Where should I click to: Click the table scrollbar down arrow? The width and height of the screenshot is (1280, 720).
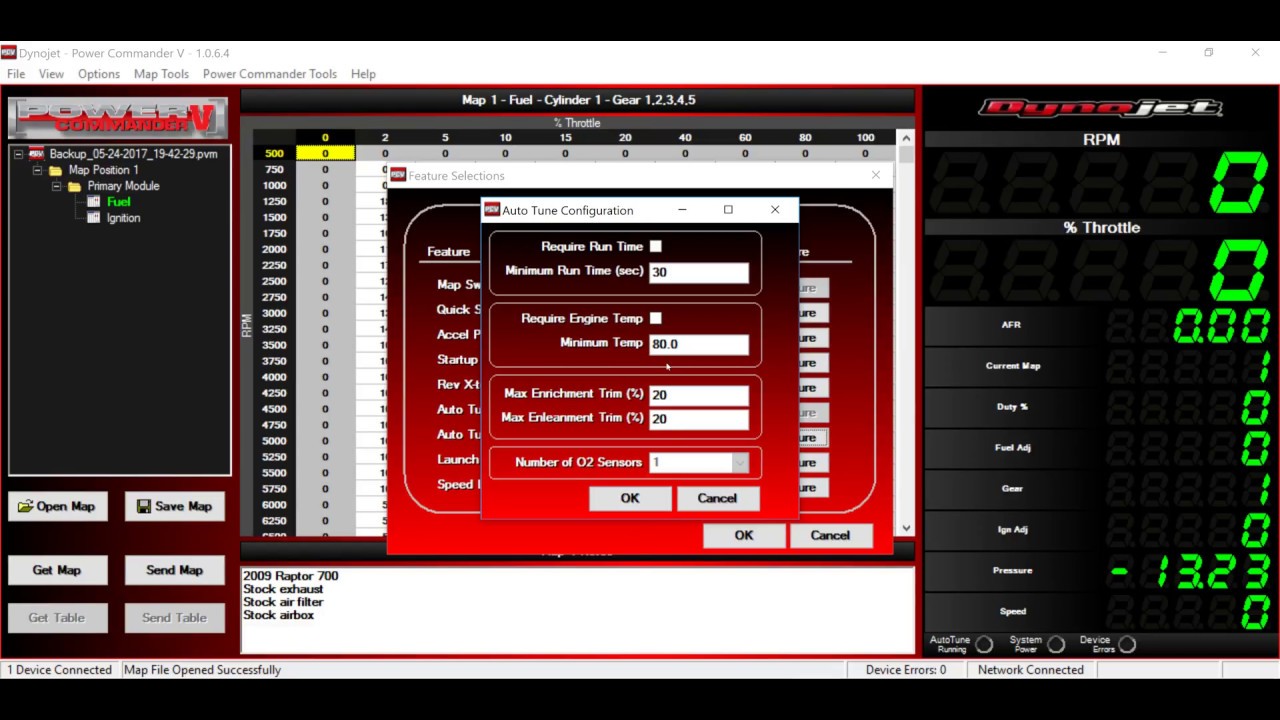pos(906,528)
